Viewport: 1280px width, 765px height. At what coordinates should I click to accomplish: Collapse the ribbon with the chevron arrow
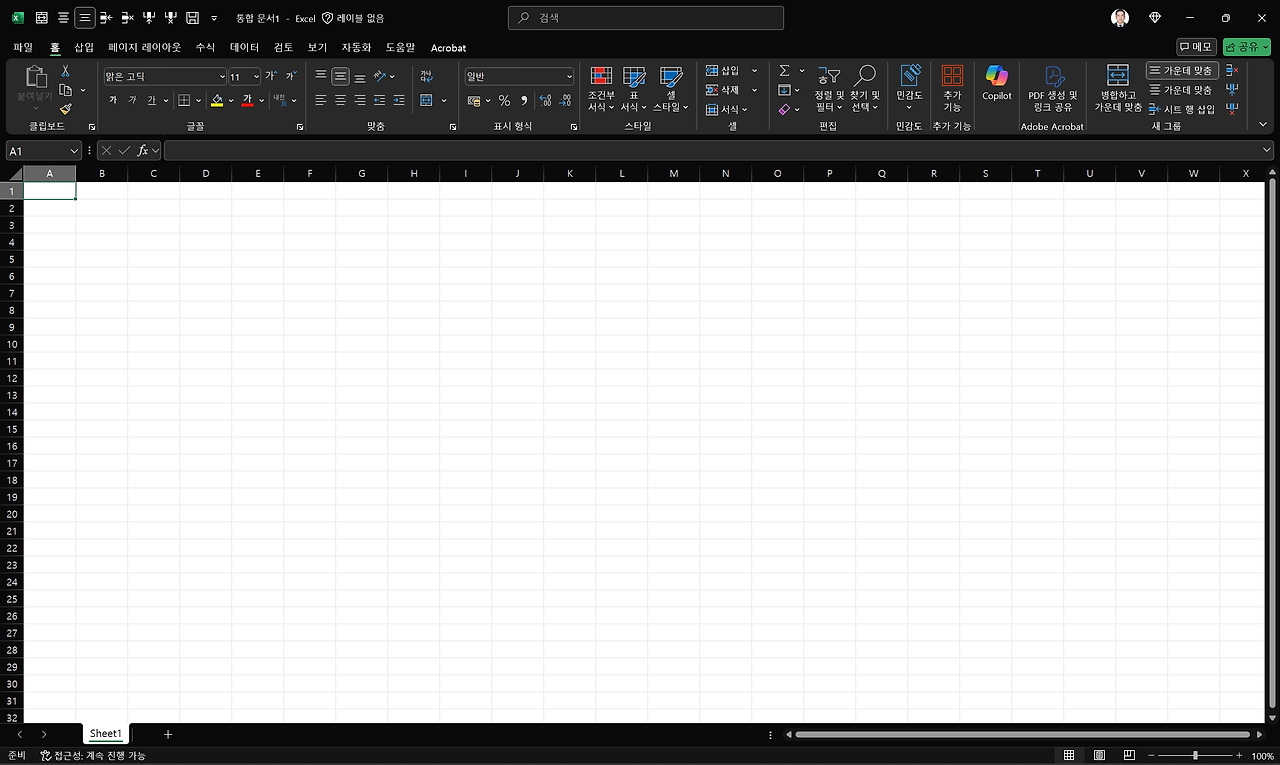point(1264,125)
